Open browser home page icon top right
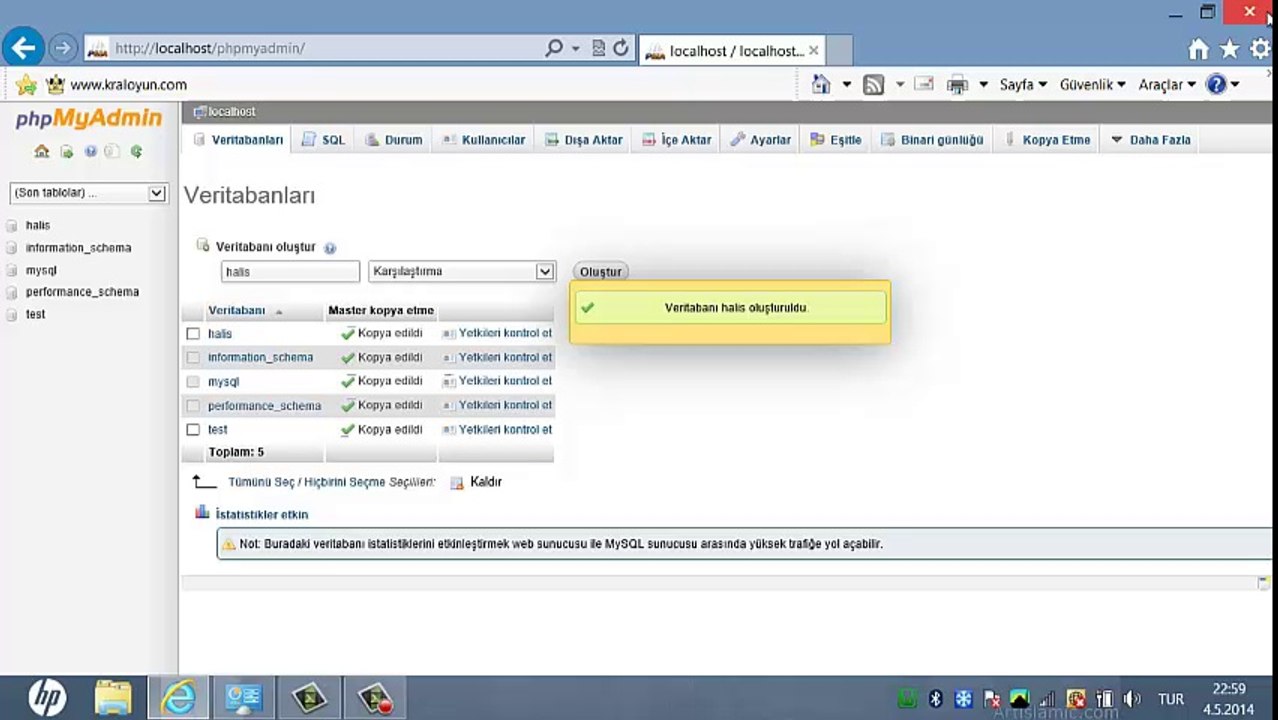1278x720 pixels. coord(1199,49)
